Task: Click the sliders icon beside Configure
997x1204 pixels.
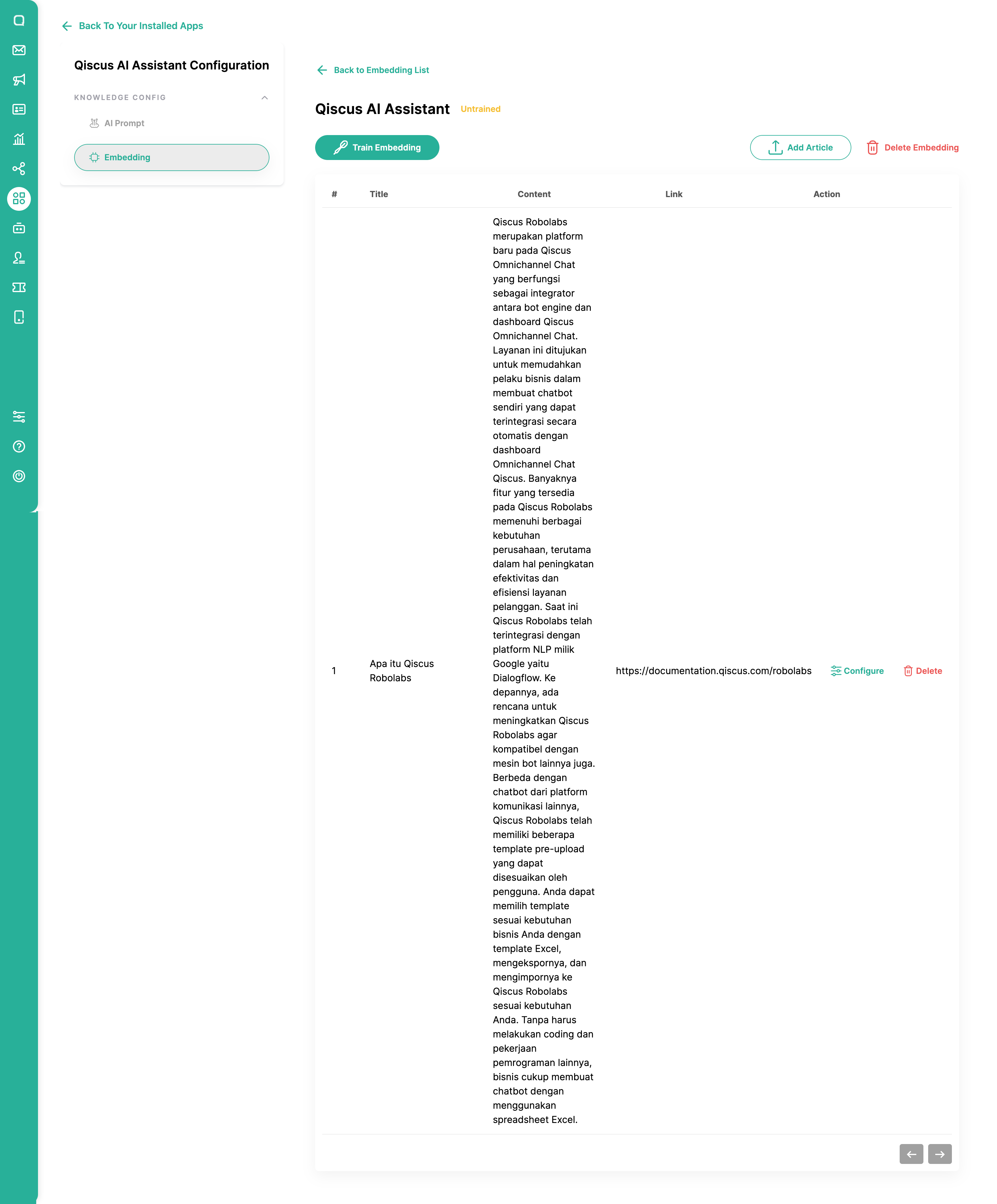Action: (836, 671)
